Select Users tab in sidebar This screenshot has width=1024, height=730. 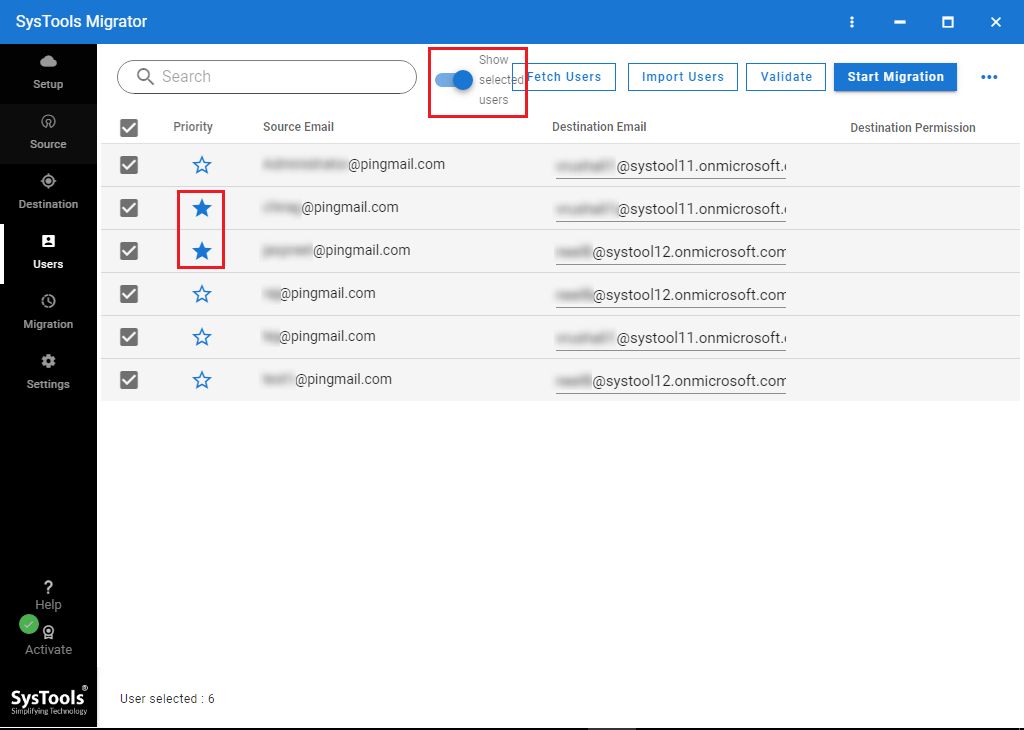point(48,253)
